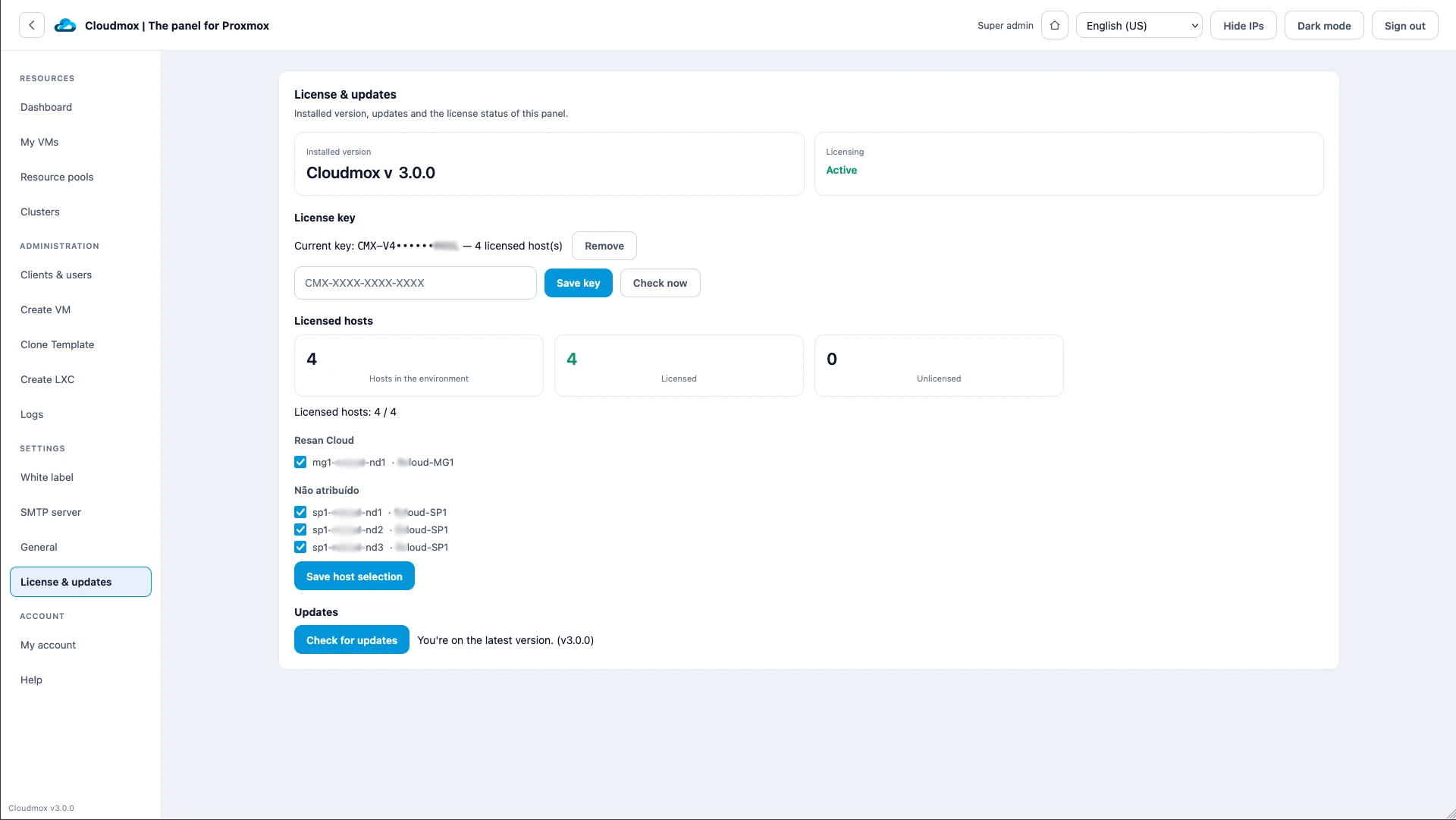Select Create VM in sidebar
The height and width of the screenshot is (820, 1456).
(80, 309)
